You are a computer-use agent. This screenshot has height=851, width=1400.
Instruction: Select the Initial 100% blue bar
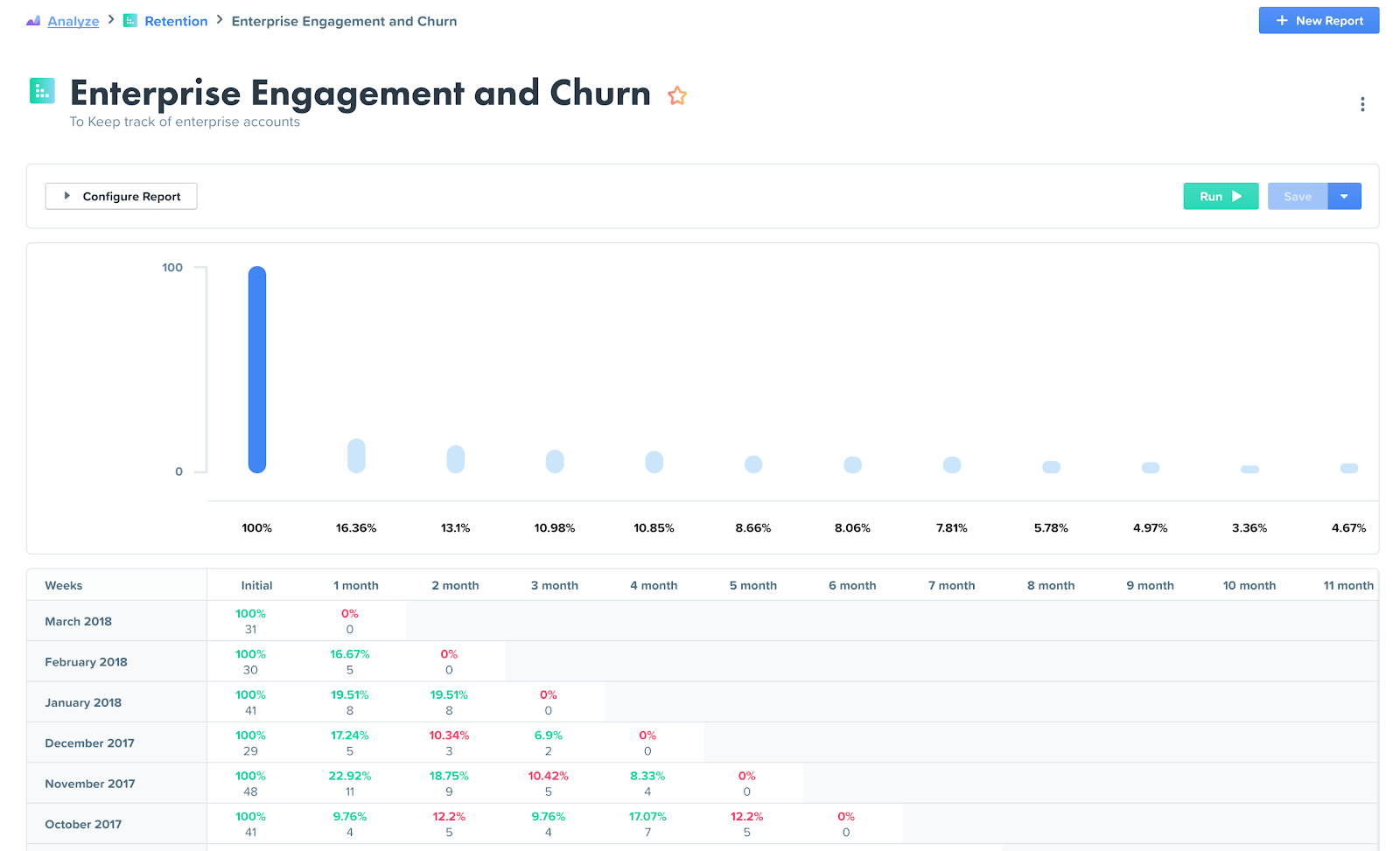257,369
